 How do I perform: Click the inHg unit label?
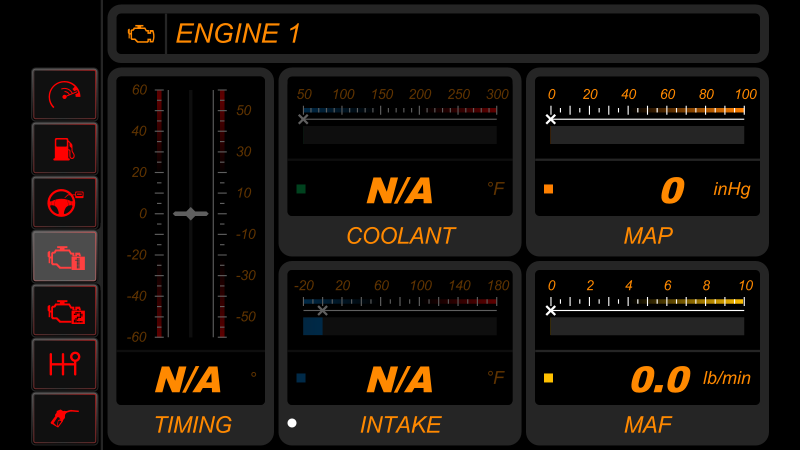pos(732,189)
